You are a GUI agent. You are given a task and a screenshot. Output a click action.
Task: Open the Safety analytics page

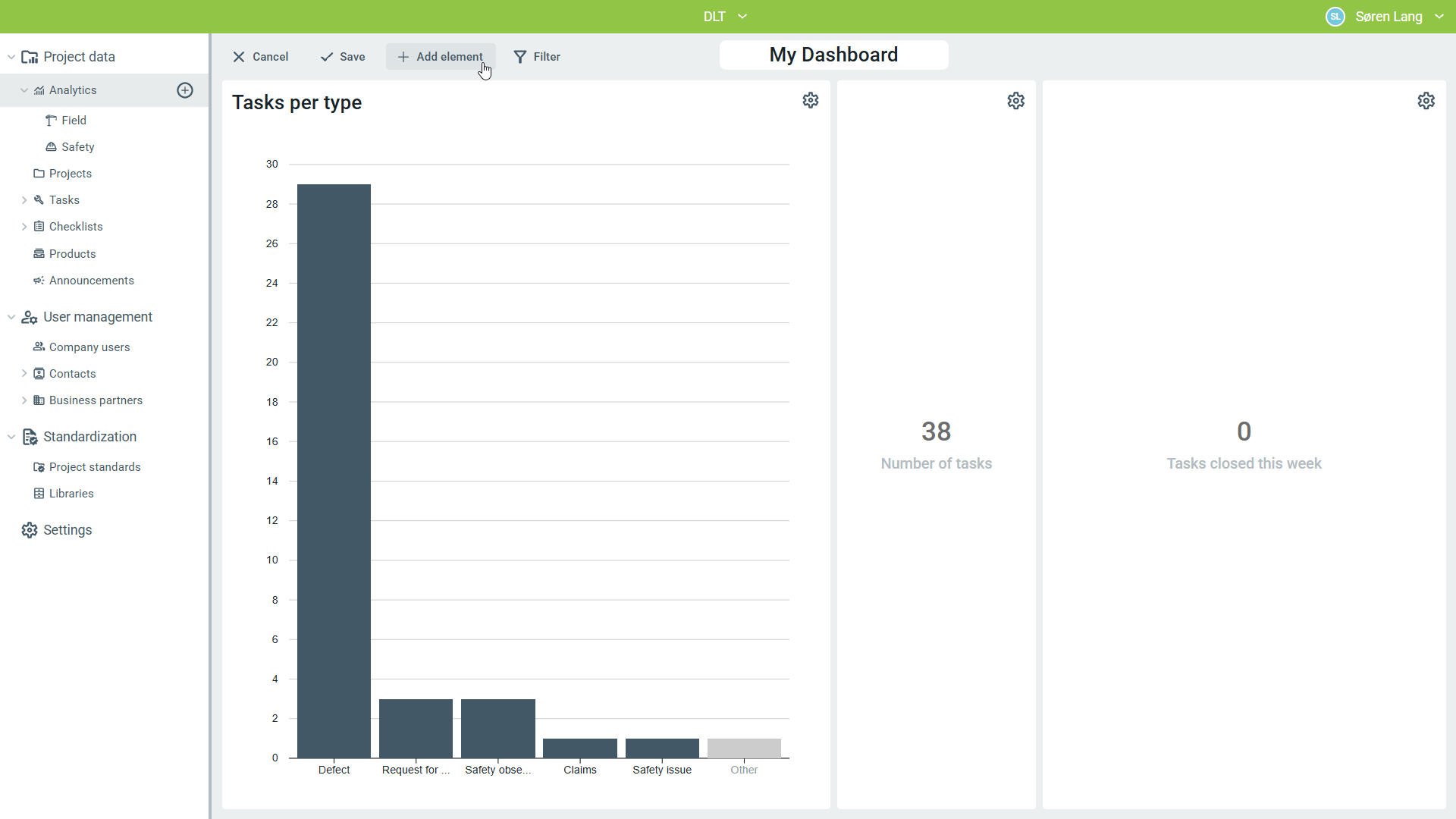click(77, 147)
